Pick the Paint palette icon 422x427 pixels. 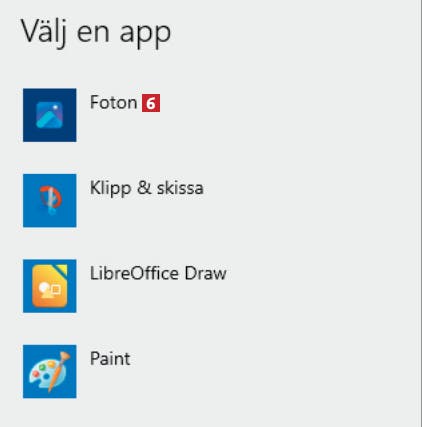tap(50, 371)
